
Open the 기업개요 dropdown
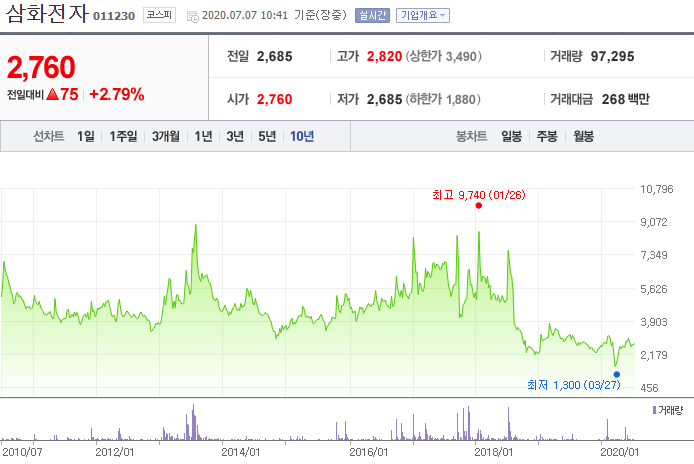pos(423,15)
